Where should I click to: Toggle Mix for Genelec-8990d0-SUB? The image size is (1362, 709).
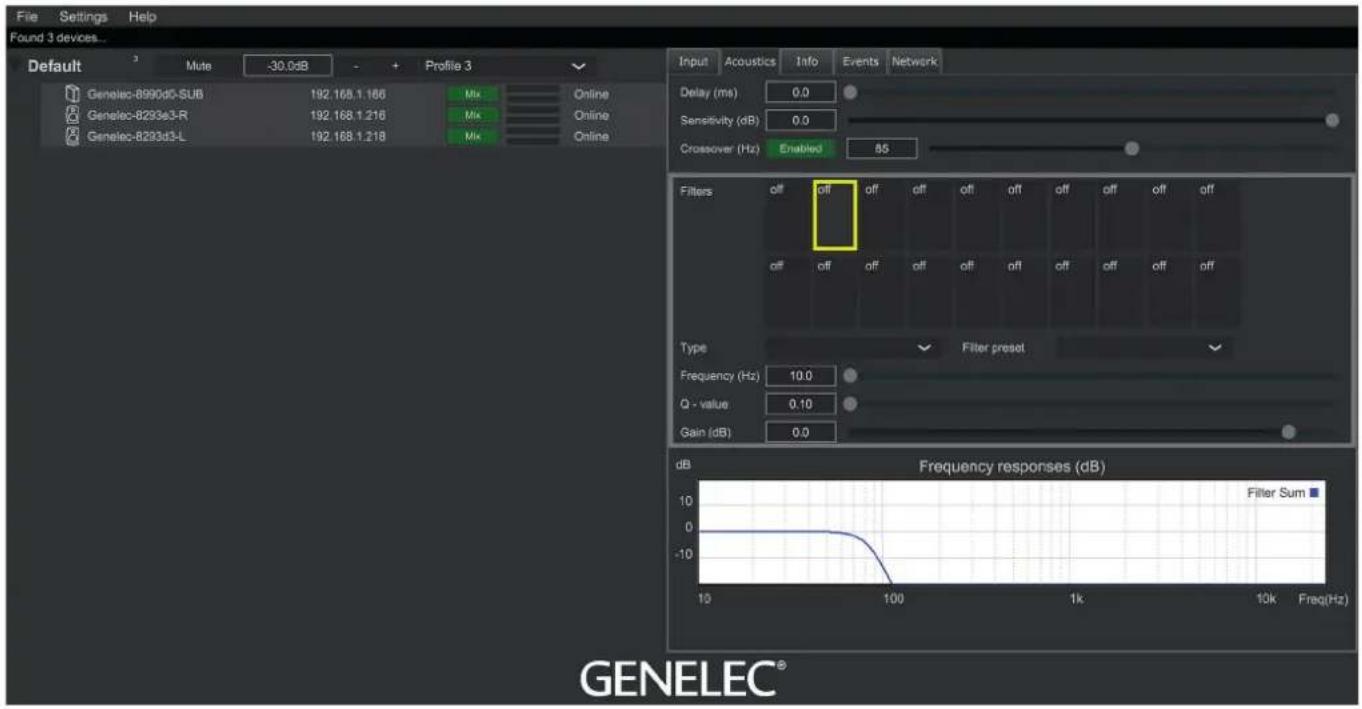click(x=473, y=94)
